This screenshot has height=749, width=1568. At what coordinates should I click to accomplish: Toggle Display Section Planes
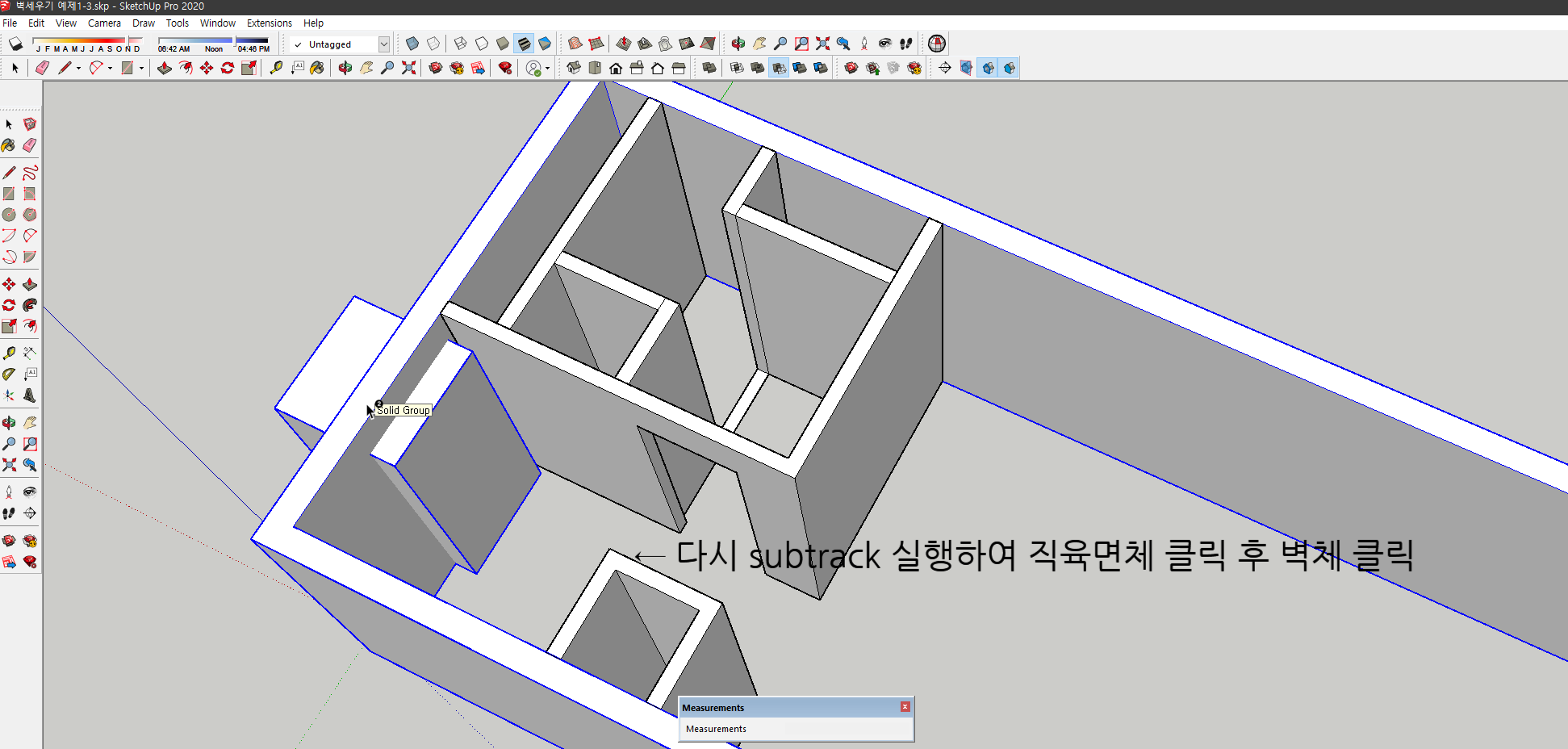(x=966, y=68)
